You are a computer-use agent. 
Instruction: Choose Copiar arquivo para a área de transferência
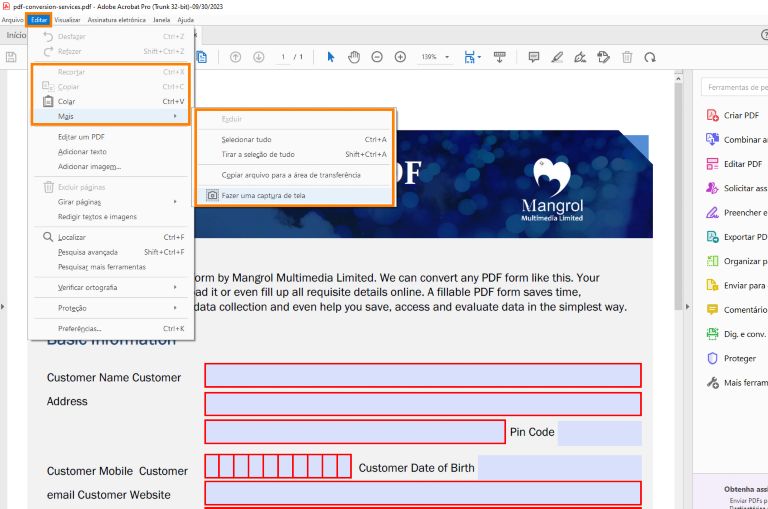[295, 175]
